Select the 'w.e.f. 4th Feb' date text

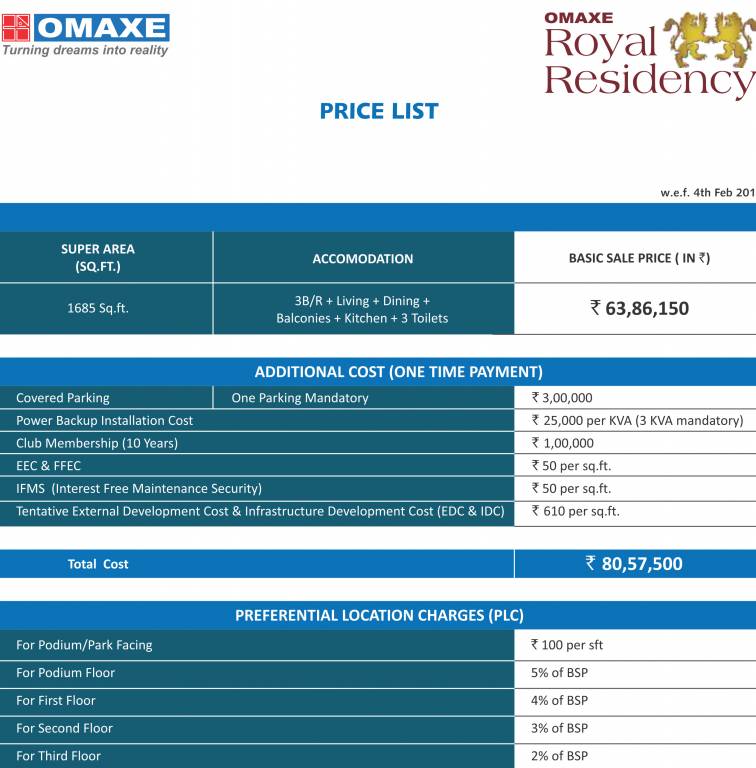[x=708, y=192]
